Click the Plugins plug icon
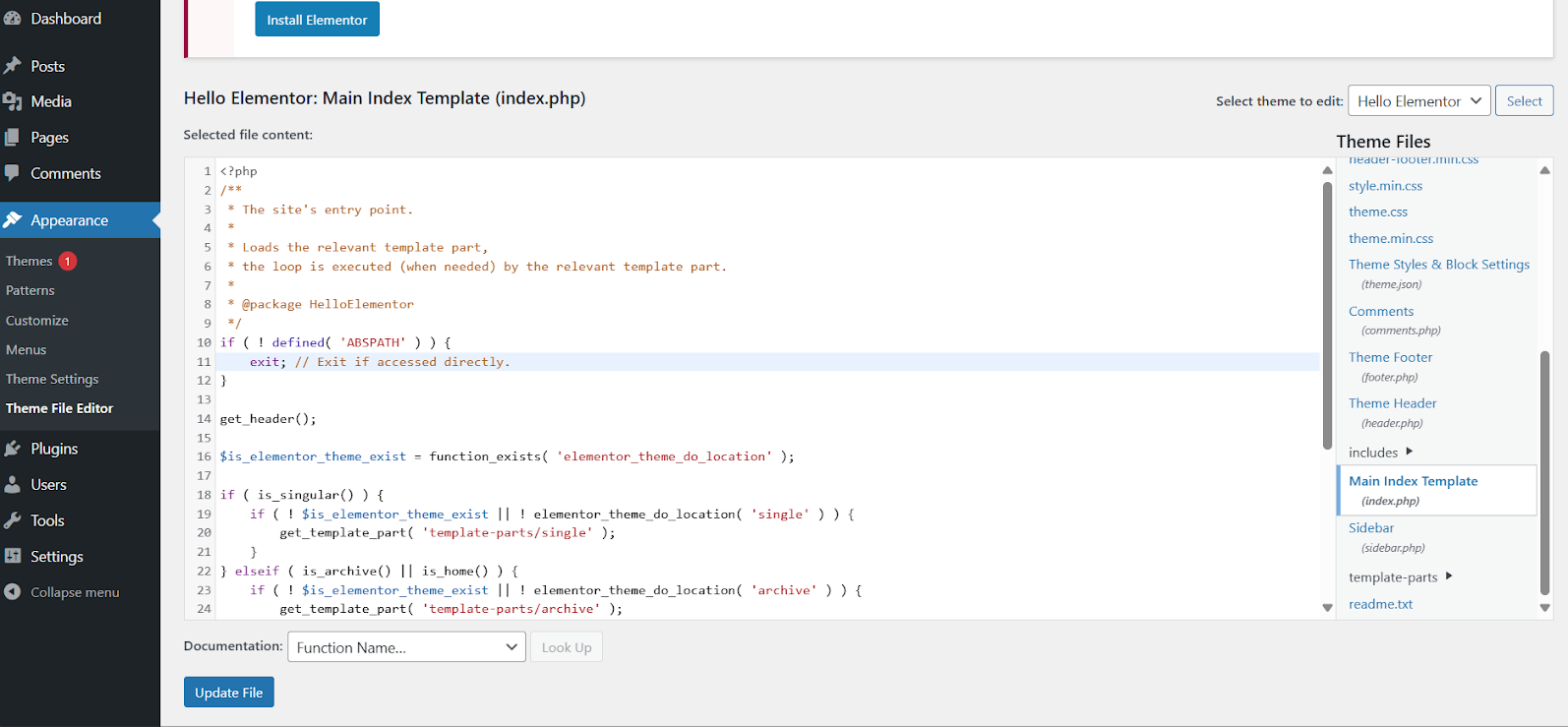The height and width of the screenshot is (727, 1568). [x=13, y=449]
